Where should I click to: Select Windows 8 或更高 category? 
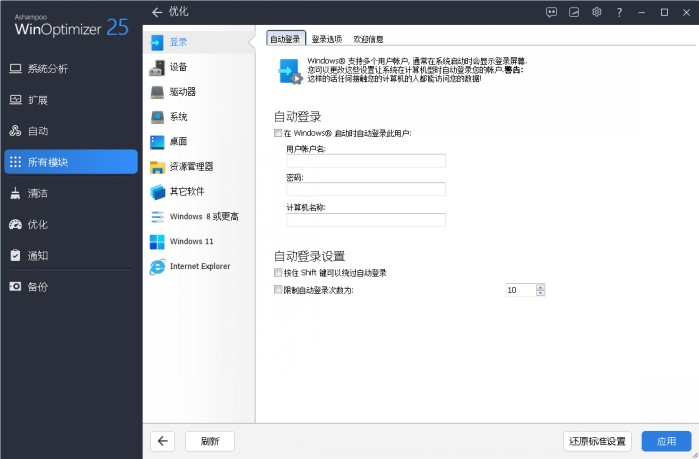tap(199, 217)
